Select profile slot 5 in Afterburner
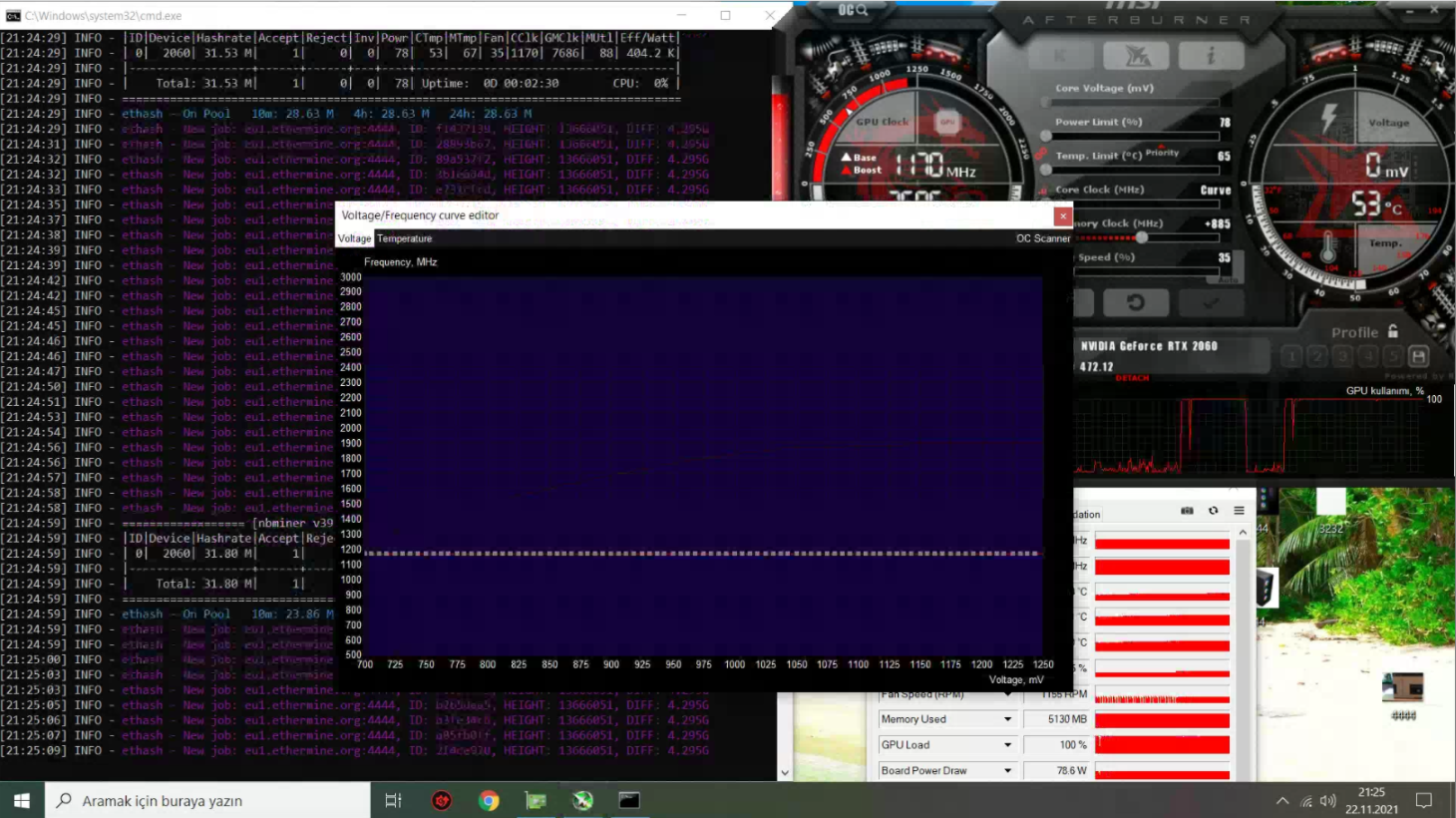Image resolution: width=1456 pixels, height=818 pixels. [x=1393, y=356]
